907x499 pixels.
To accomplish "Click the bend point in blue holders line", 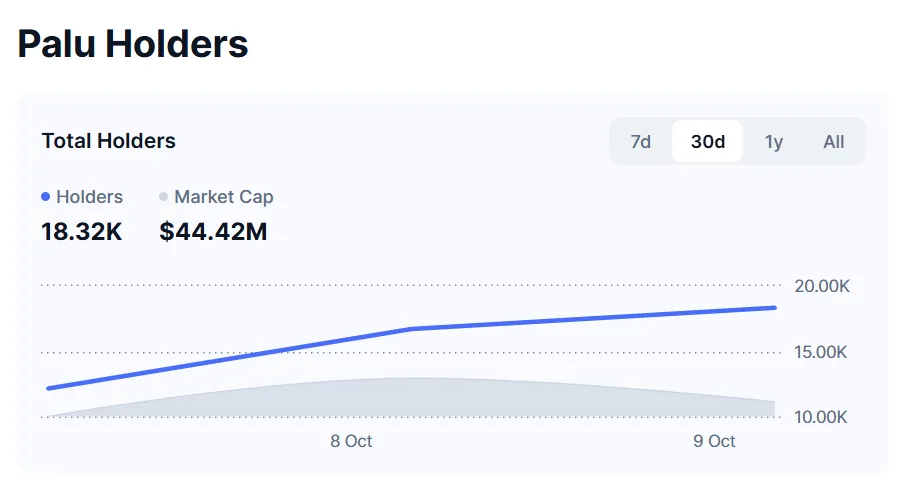I will 412,328.
